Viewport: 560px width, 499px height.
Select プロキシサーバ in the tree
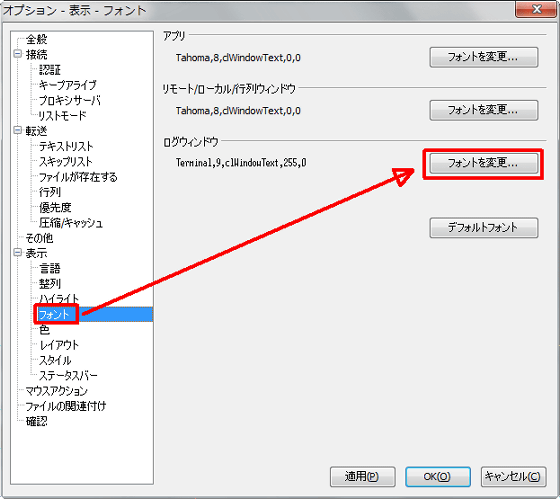[x=70, y=100]
